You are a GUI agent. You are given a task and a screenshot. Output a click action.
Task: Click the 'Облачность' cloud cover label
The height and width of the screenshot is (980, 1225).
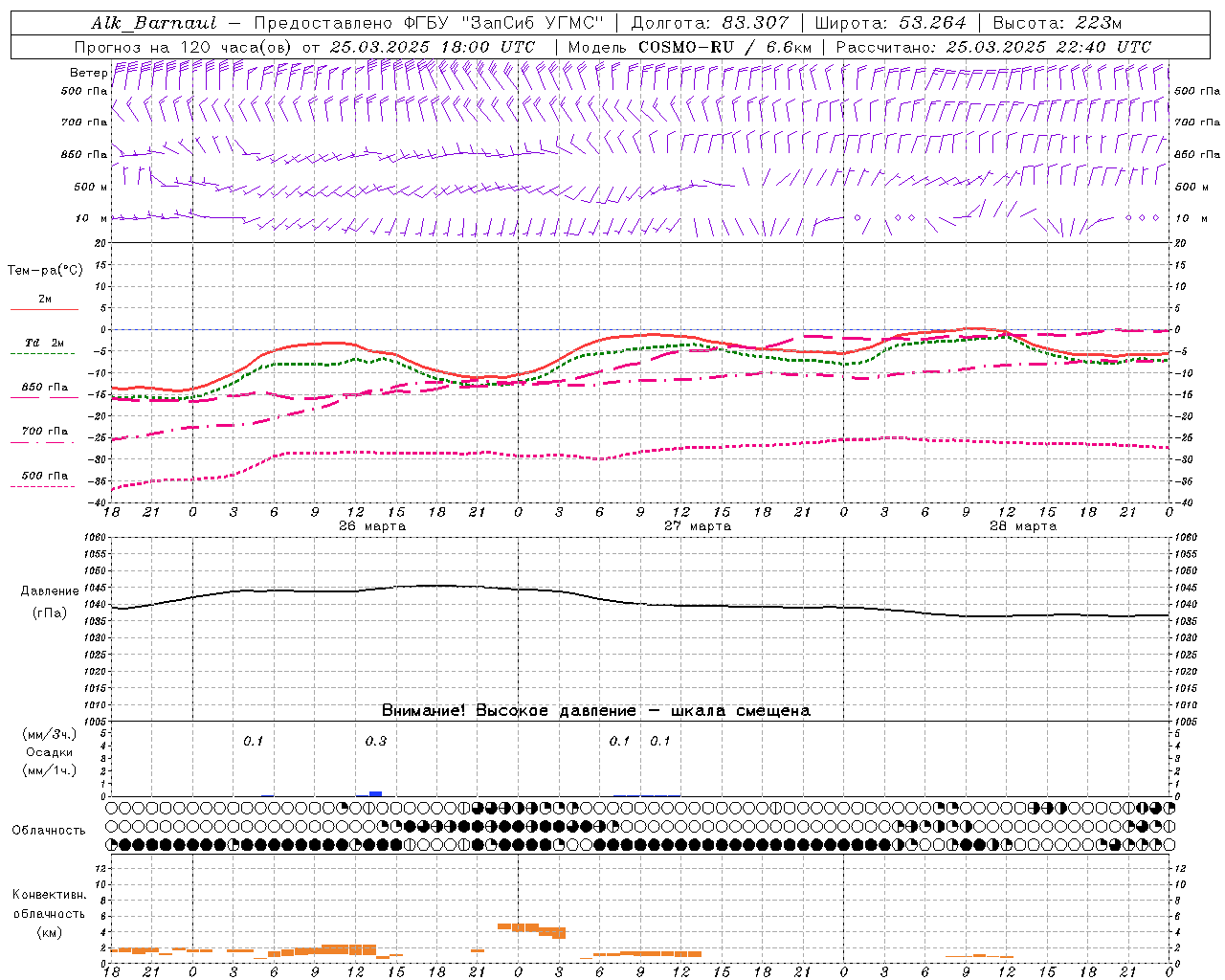point(49,831)
